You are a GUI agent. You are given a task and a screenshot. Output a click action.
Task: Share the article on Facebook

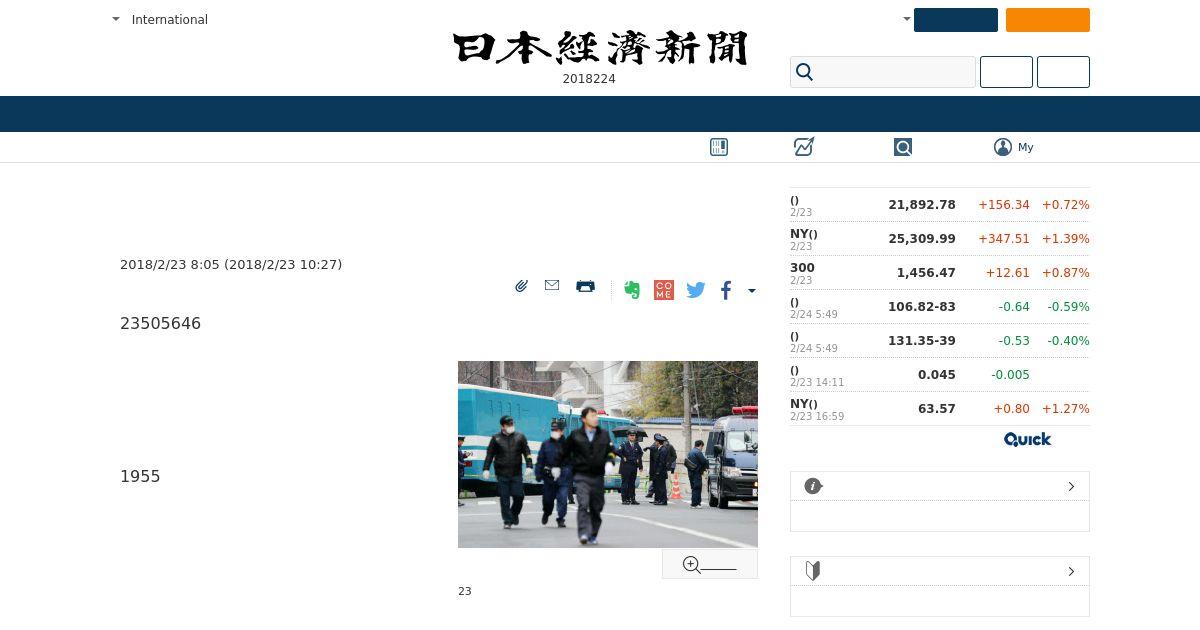coord(726,290)
